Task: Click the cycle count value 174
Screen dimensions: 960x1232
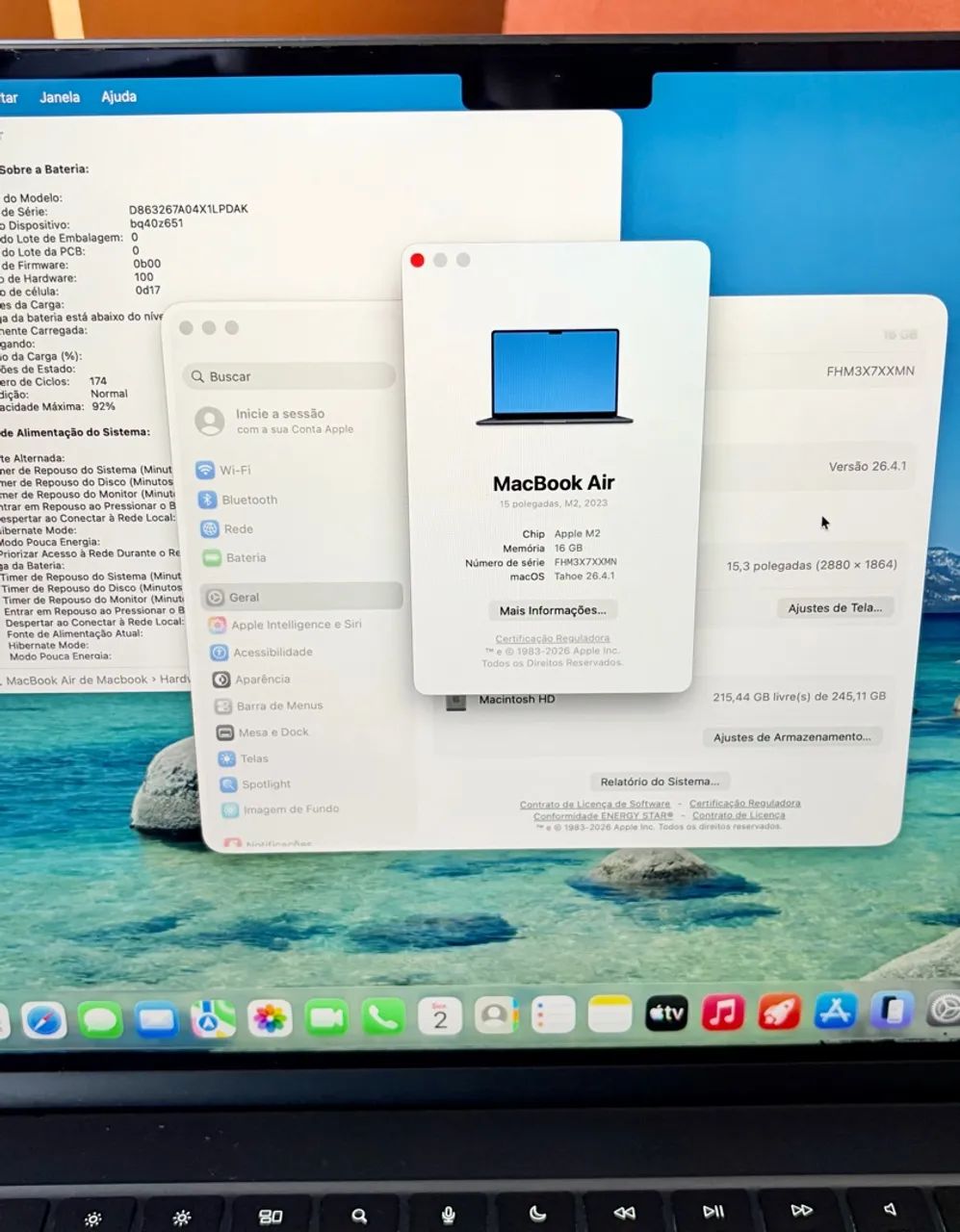Action: (98, 381)
